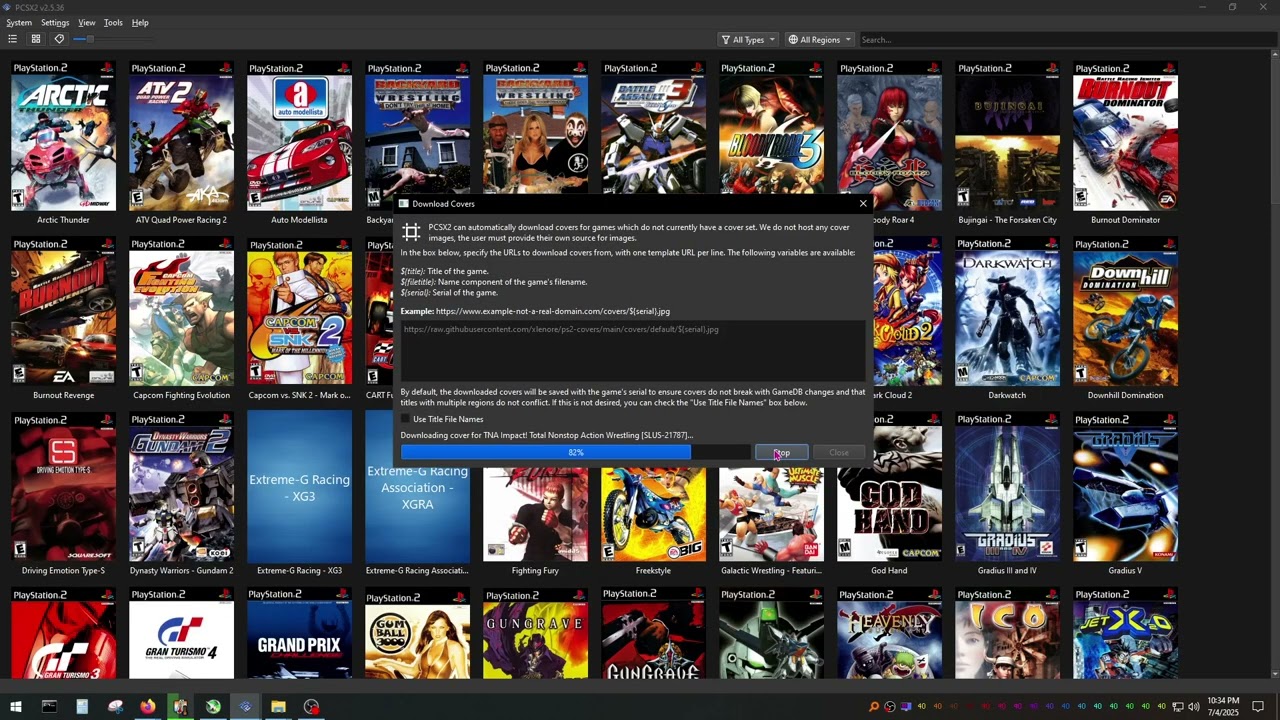The image size is (1280, 720).
Task: Click the OBS icon in system tray
Action: coord(890,707)
